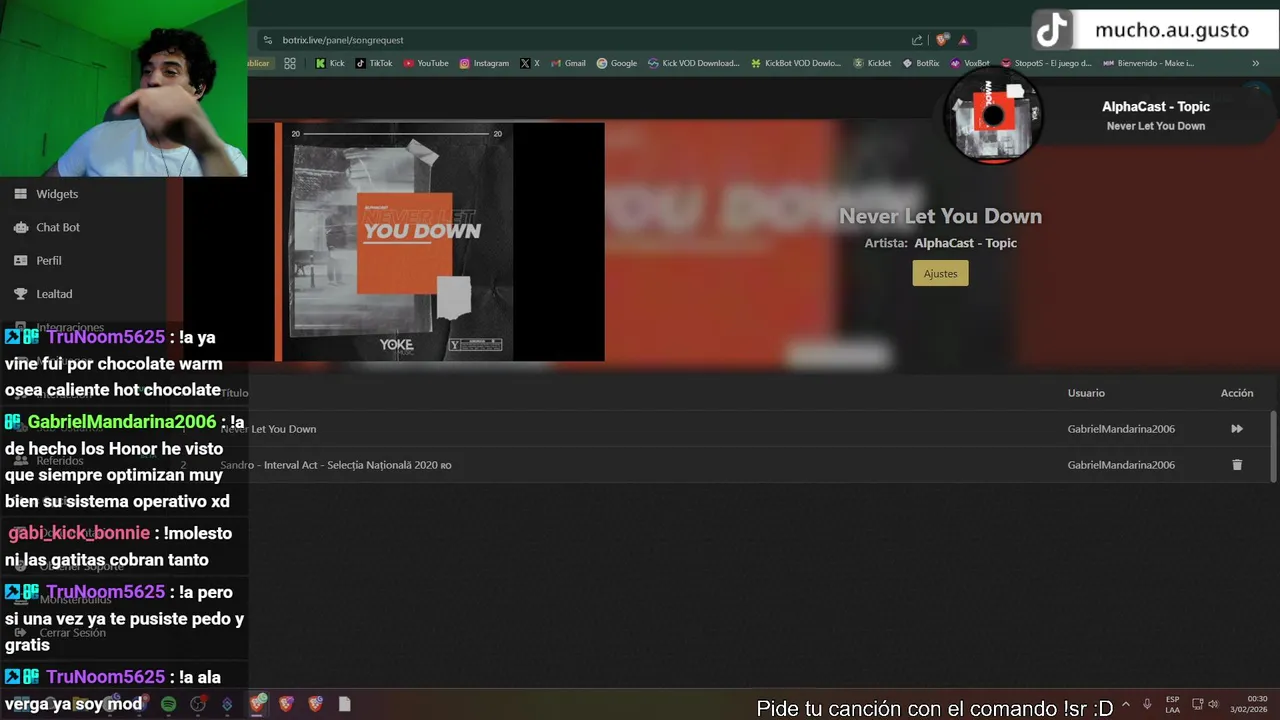Open the VoxBot bookmark

tap(970, 63)
